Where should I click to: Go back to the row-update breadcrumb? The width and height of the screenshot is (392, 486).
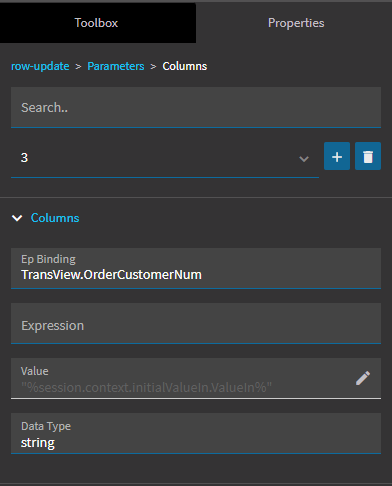(x=40, y=66)
